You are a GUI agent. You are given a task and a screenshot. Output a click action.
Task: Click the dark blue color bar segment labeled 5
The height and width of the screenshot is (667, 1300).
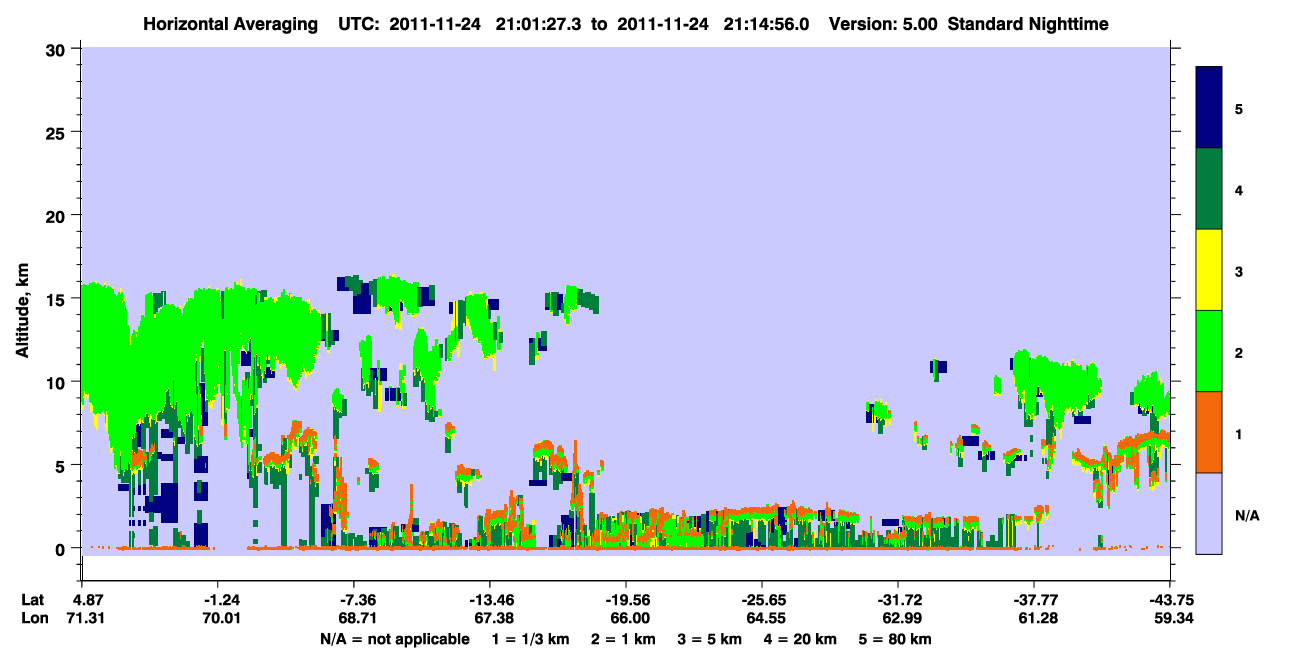click(1209, 108)
